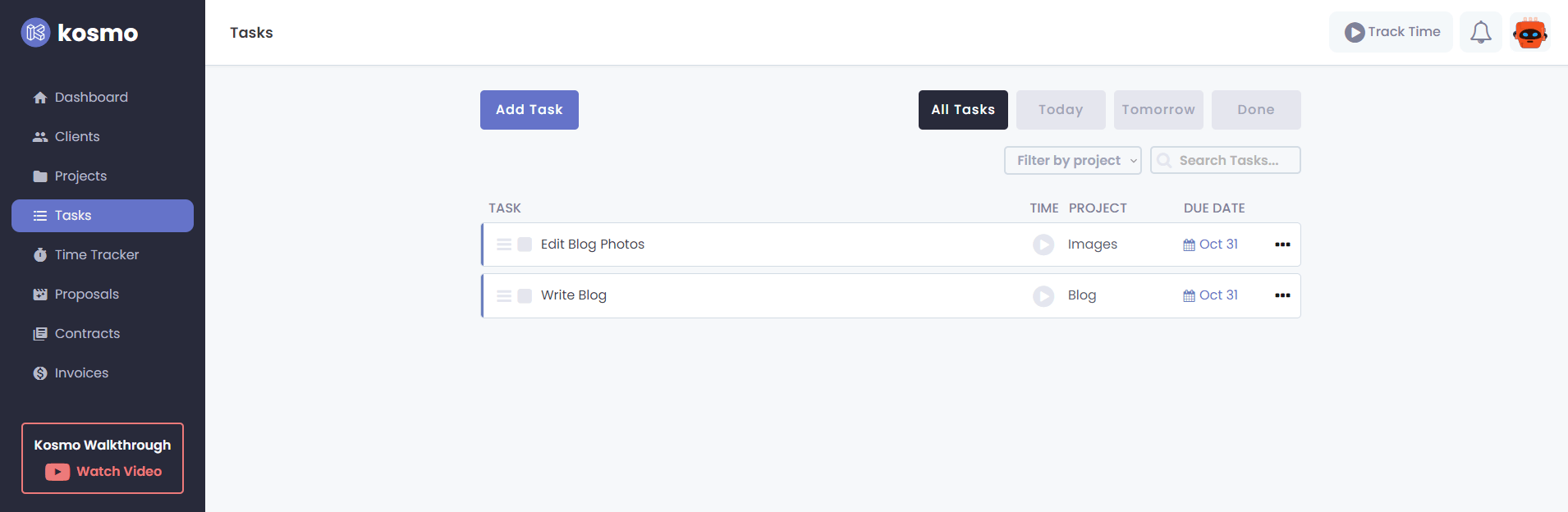Screen dimensions: 1568x512
Task: Start timer for Edit Blog Photos task
Action: (1043, 245)
